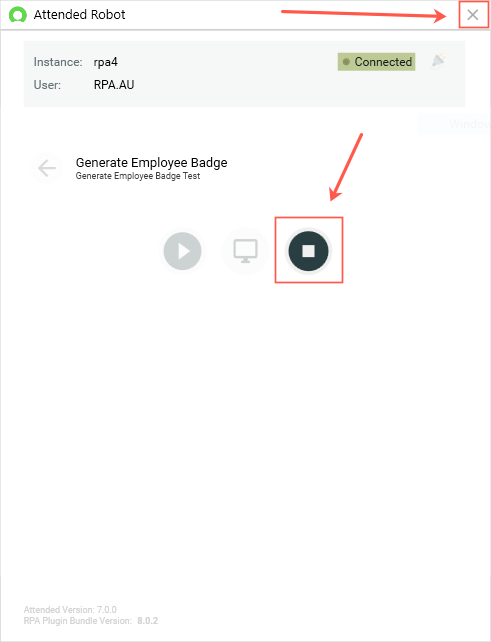
Task: Click the faint Window text at right edge
Action: (x=469, y=124)
